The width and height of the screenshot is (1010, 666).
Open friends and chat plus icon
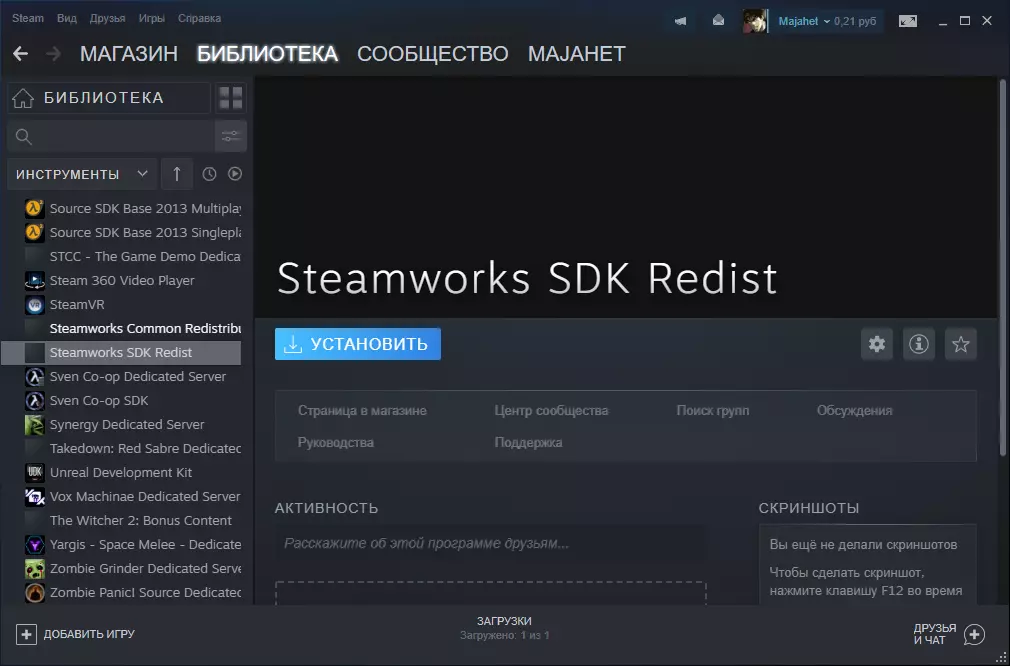(974, 634)
